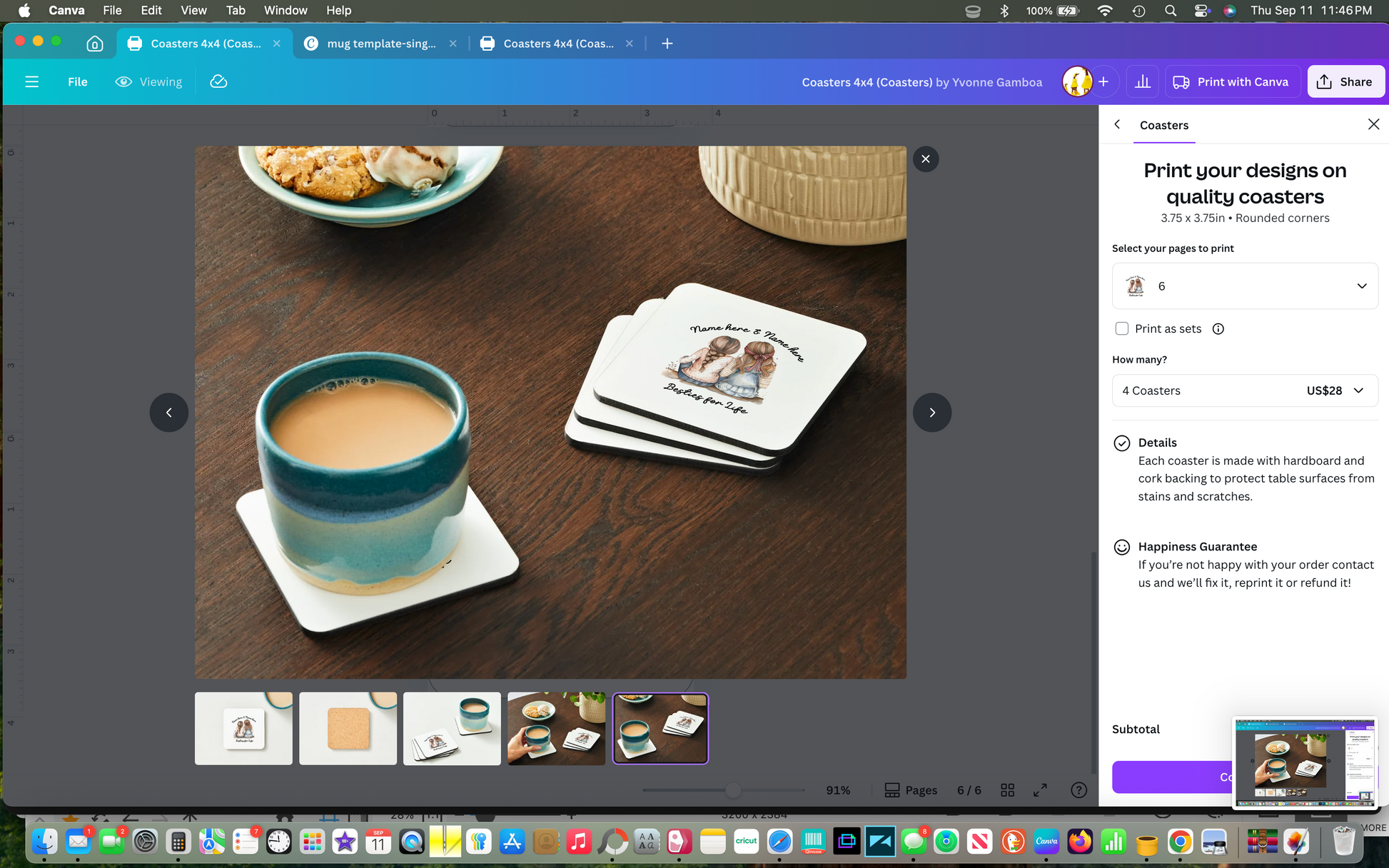This screenshot has height=868, width=1389.
Task: Show next preview image with right arrow
Action: pyautogui.click(x=932, y=412)
